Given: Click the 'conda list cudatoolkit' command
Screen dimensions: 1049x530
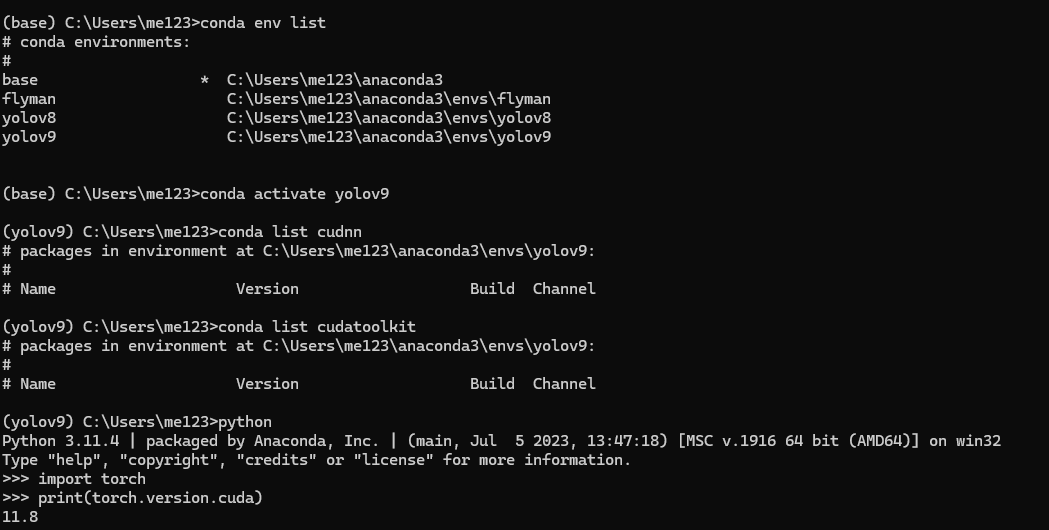Looking at the screenshot, I should 317,327.
